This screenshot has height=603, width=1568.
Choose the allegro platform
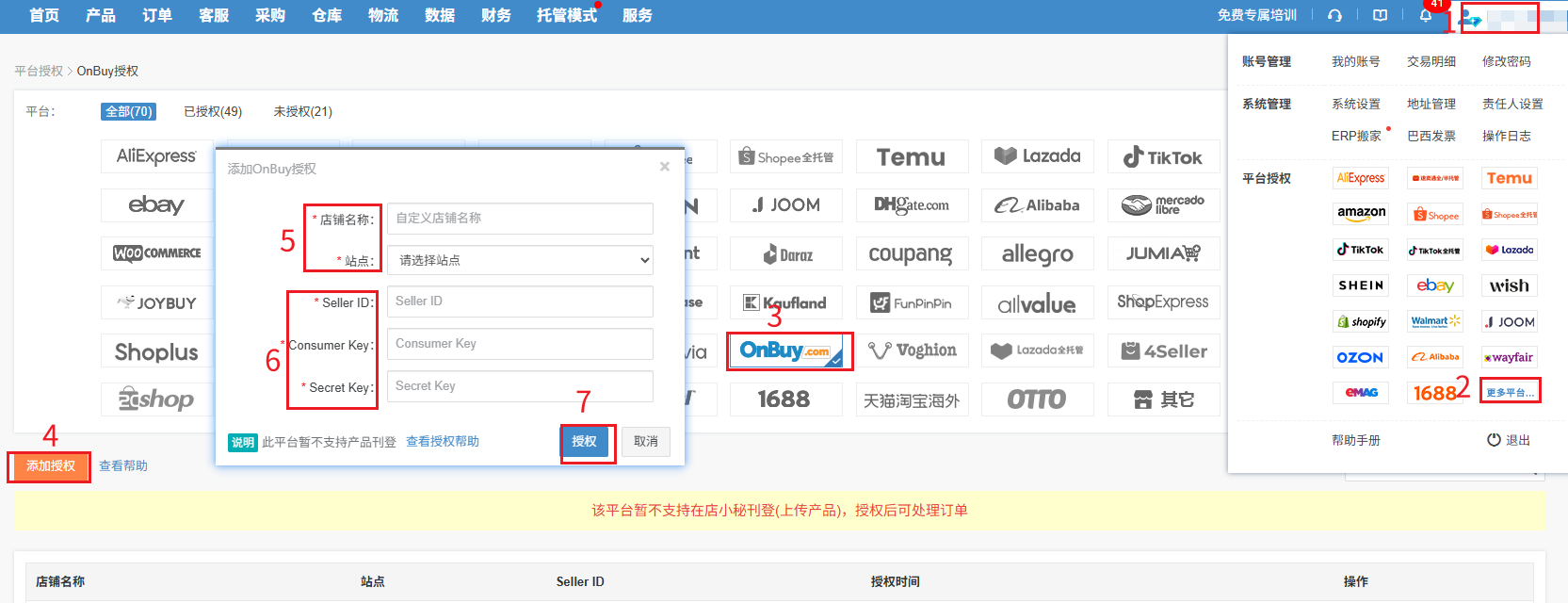click(x=1038, y=253)
